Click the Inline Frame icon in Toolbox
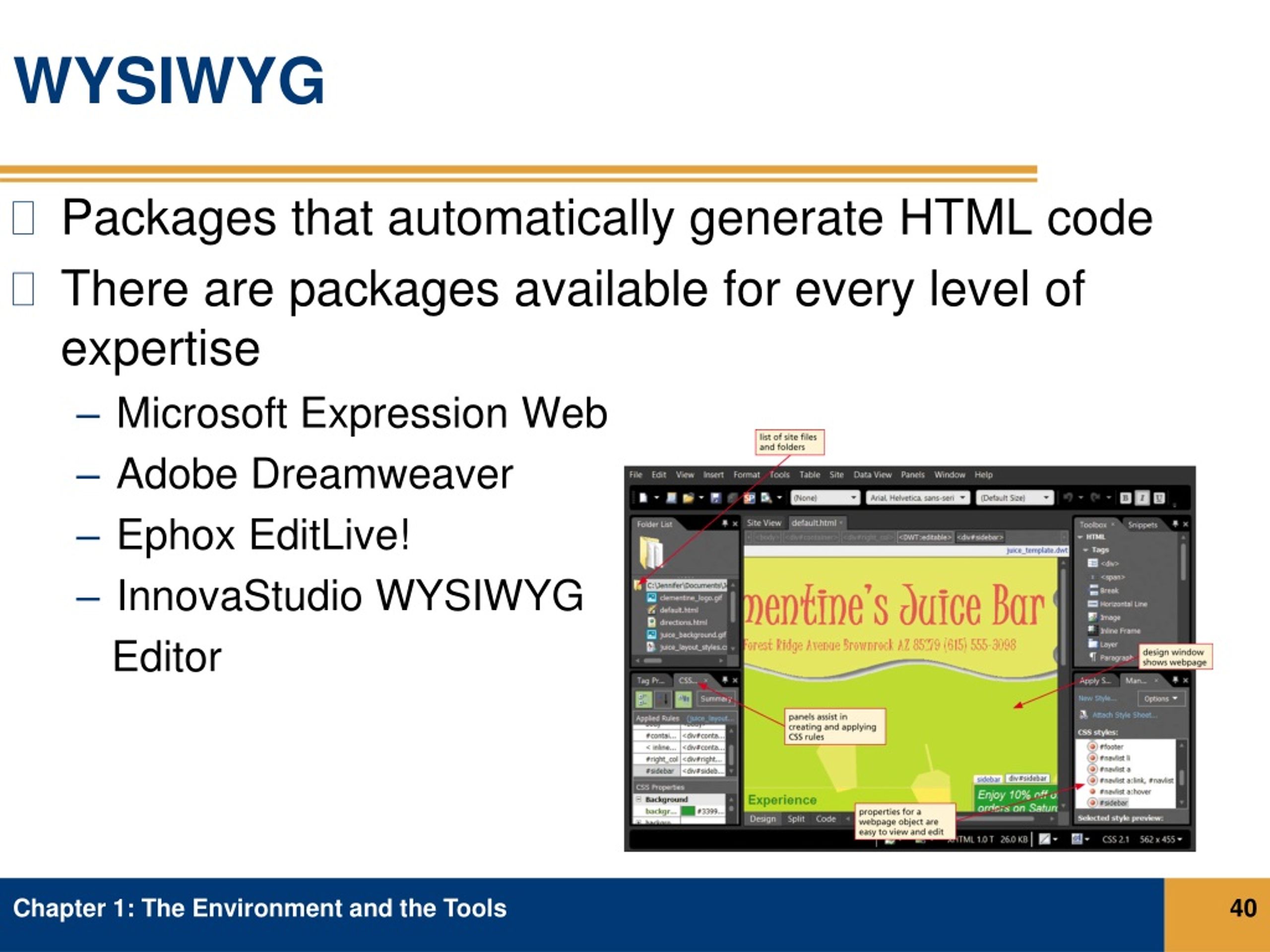Screen dimensions: 1270x952 coord(1092,630)
